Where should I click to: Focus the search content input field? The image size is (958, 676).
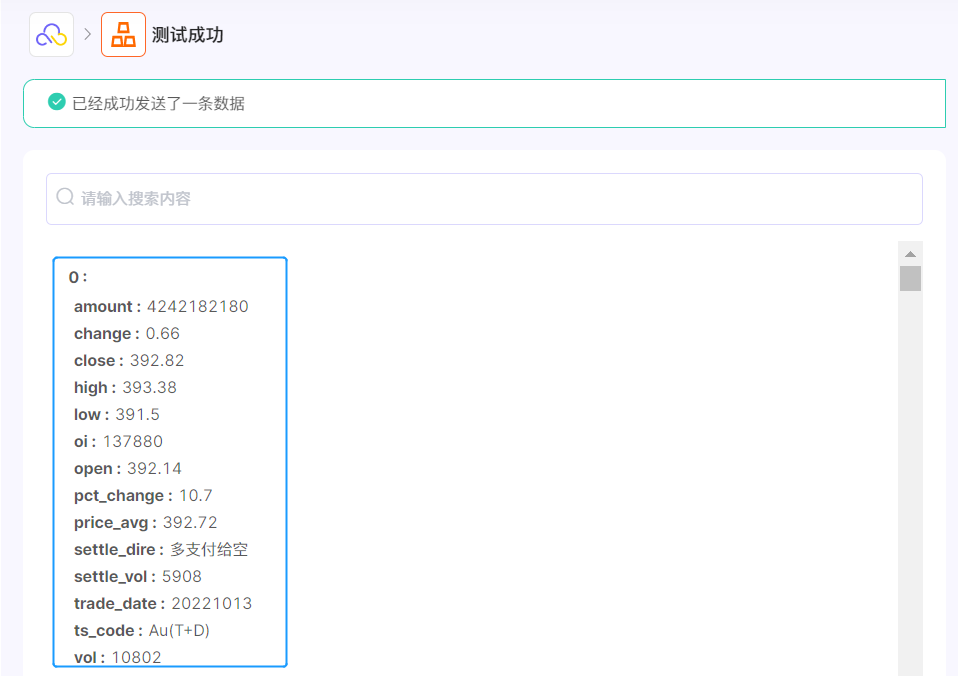click(x=484, y=199)
